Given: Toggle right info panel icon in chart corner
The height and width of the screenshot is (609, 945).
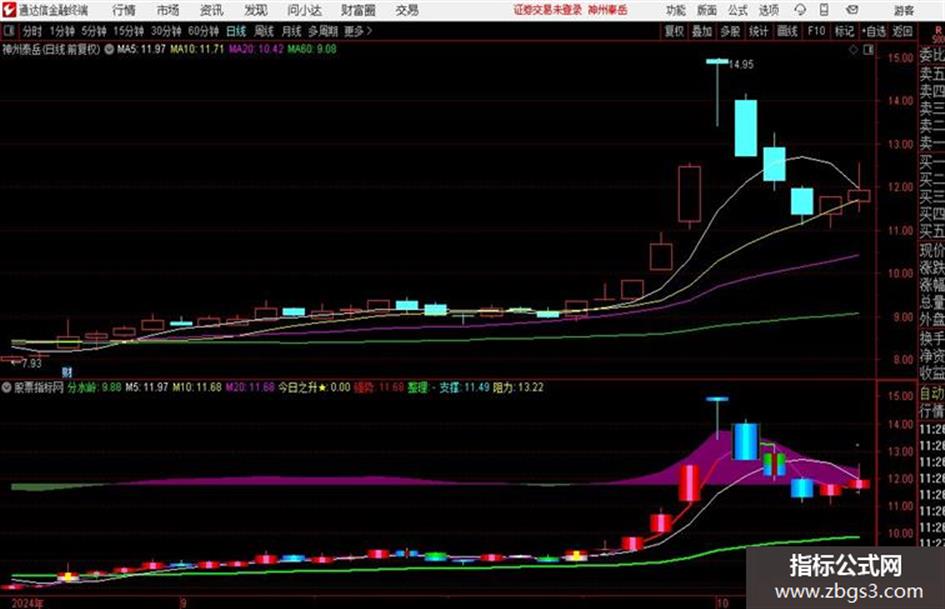Looking at the screenshot, I should coord(868,50).
